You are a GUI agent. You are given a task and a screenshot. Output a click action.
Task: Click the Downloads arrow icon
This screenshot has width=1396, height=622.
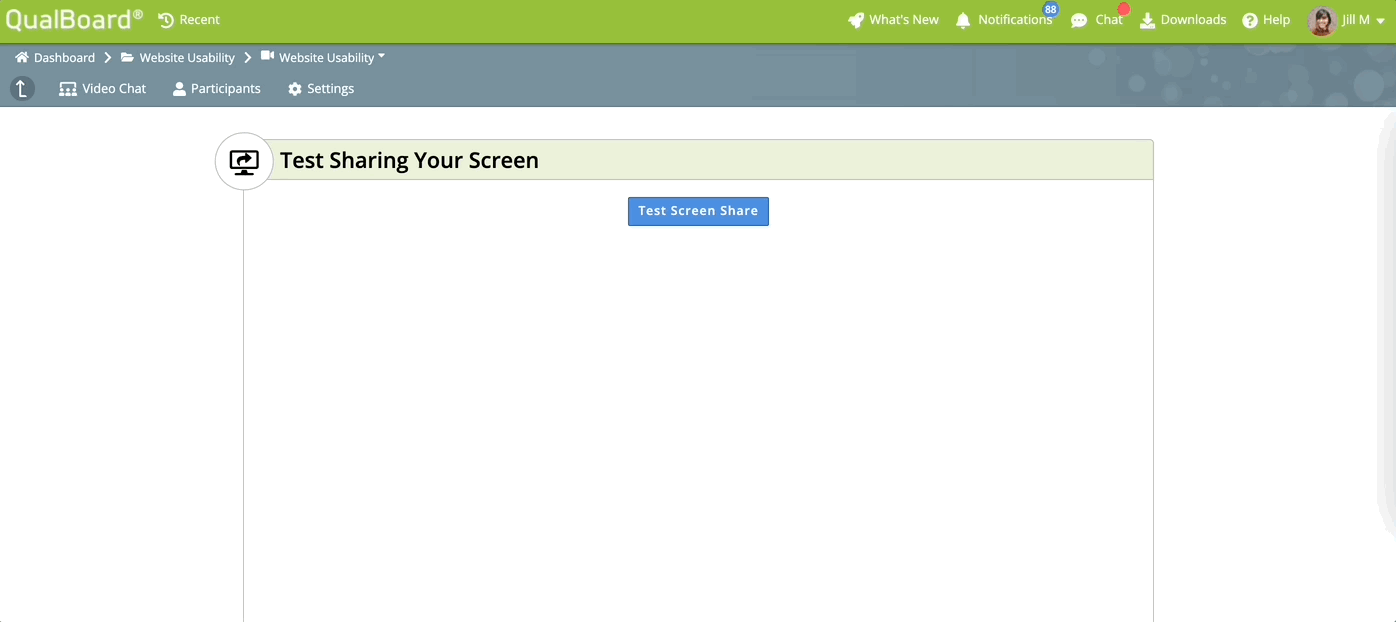tap(1148, 20)
